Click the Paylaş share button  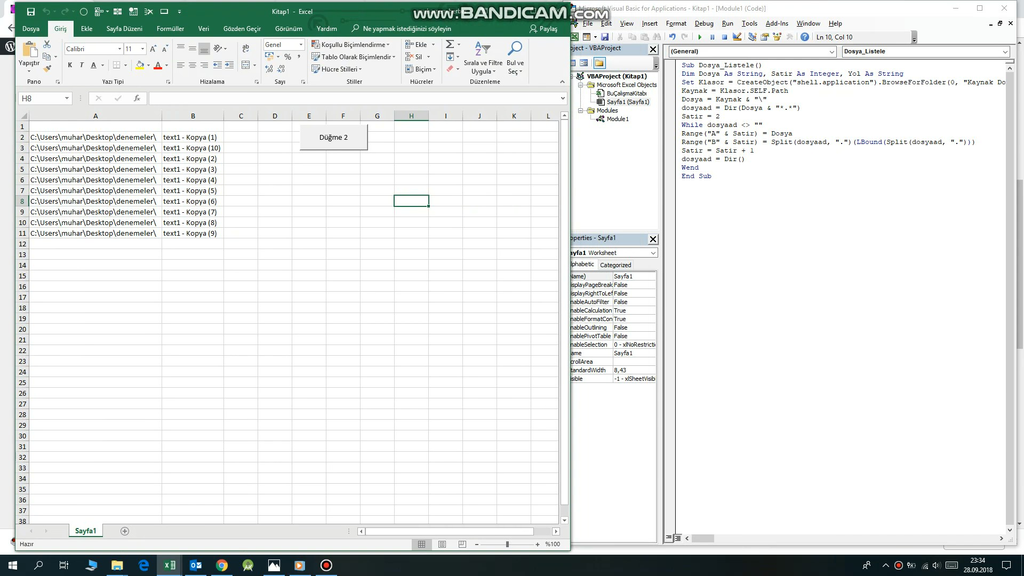point(543,29)
